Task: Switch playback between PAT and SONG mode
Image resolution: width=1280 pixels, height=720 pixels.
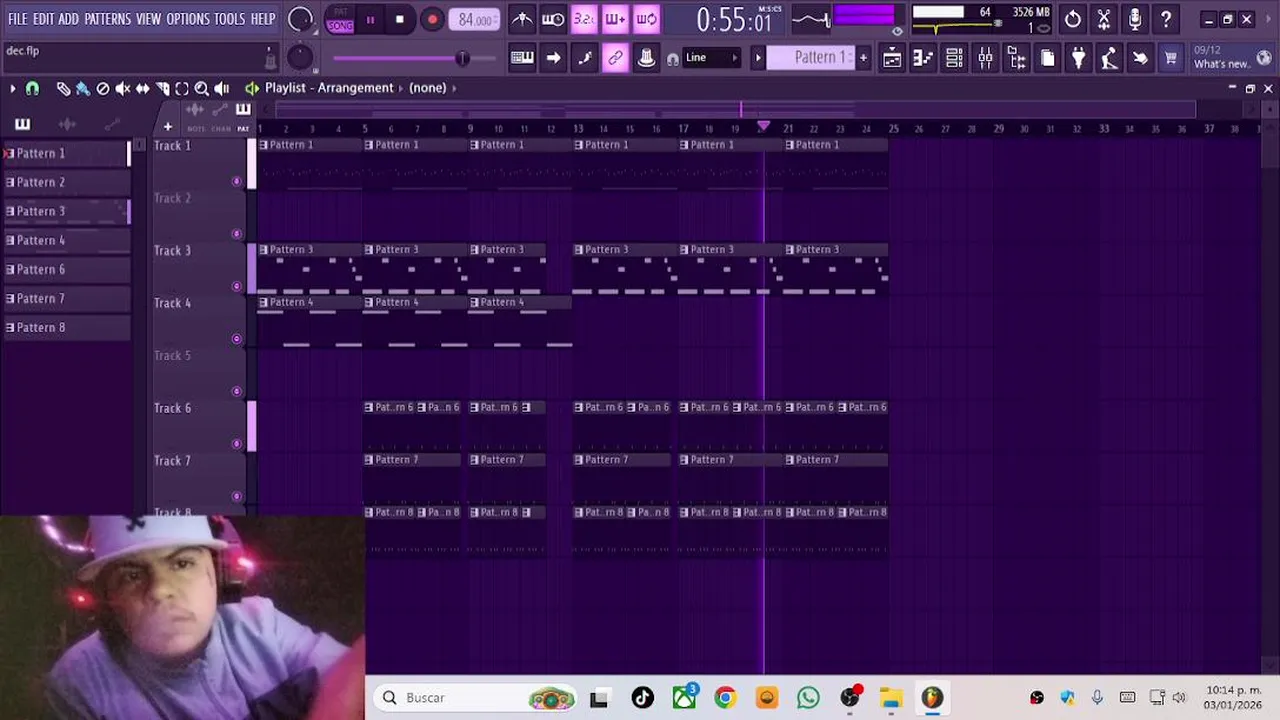Action: [x=340, y=19]
